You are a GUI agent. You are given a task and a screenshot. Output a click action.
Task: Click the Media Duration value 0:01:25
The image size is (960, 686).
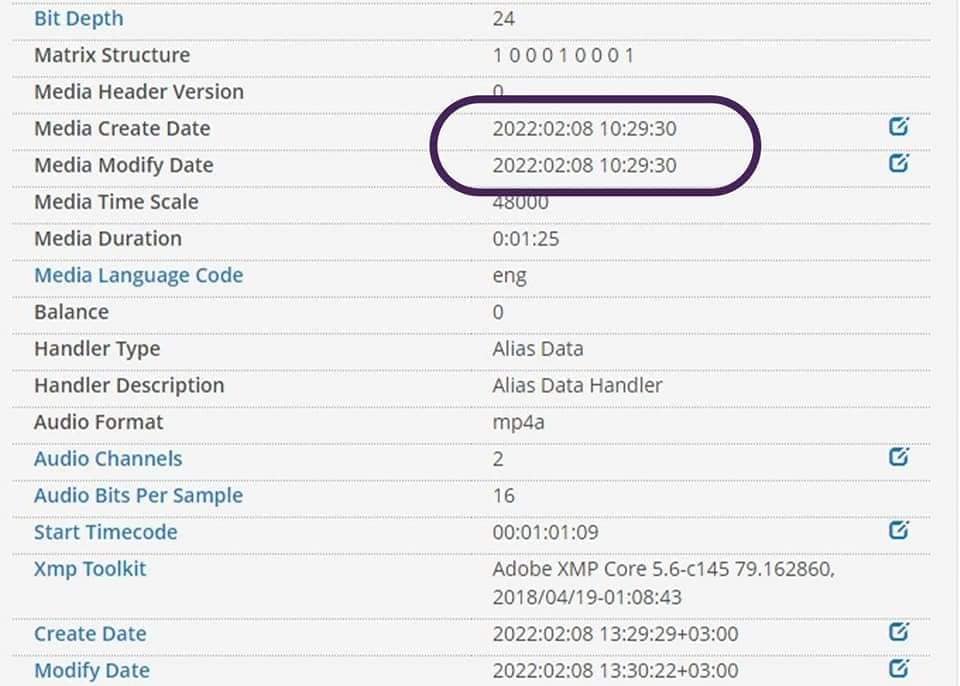tap(527, 238)
